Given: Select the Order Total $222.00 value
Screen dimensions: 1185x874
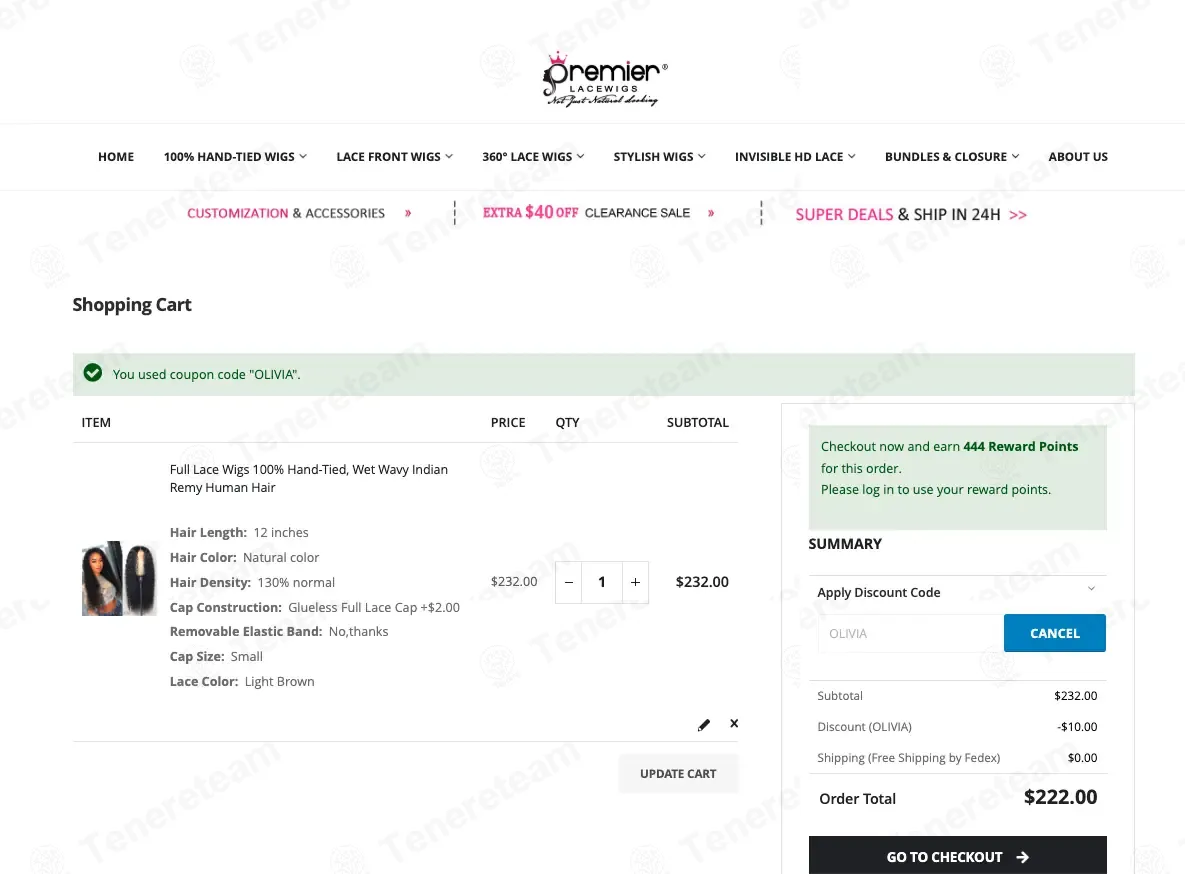Looking at the screenshot, I should (1060, 797).
